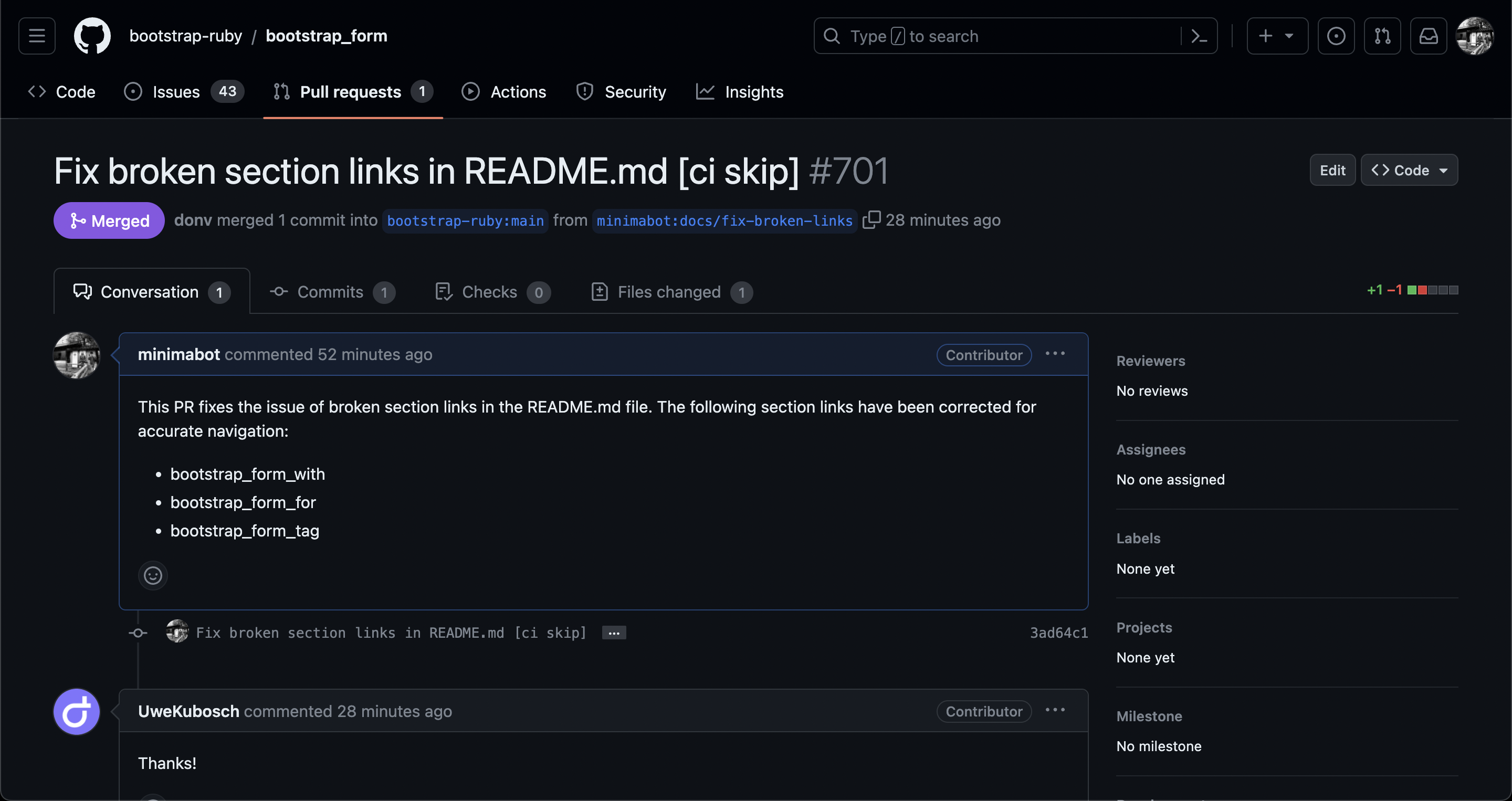Expand the commit message ellipsis

(614, 633)
